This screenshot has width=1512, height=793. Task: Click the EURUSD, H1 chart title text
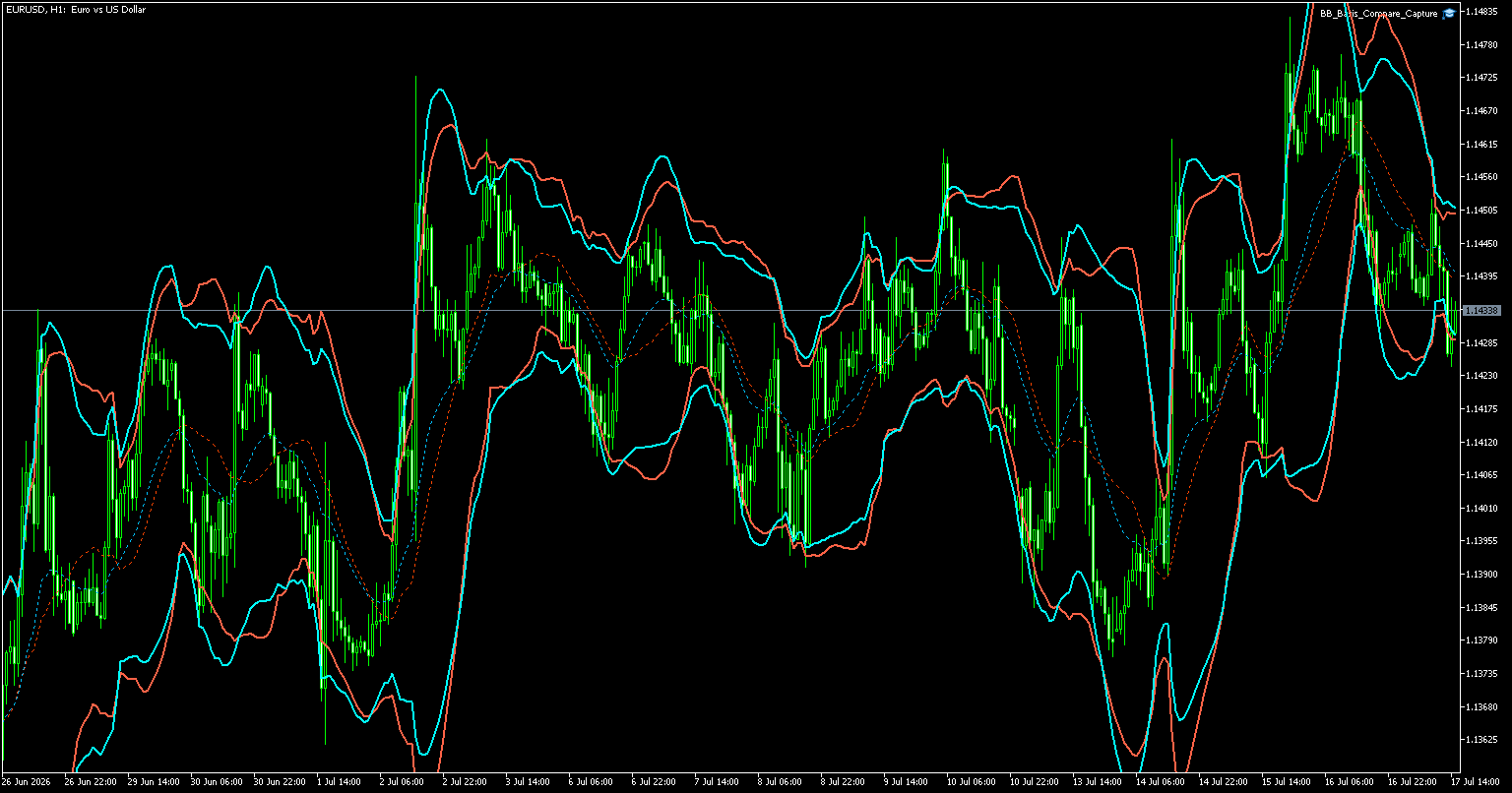click(75, 9)
